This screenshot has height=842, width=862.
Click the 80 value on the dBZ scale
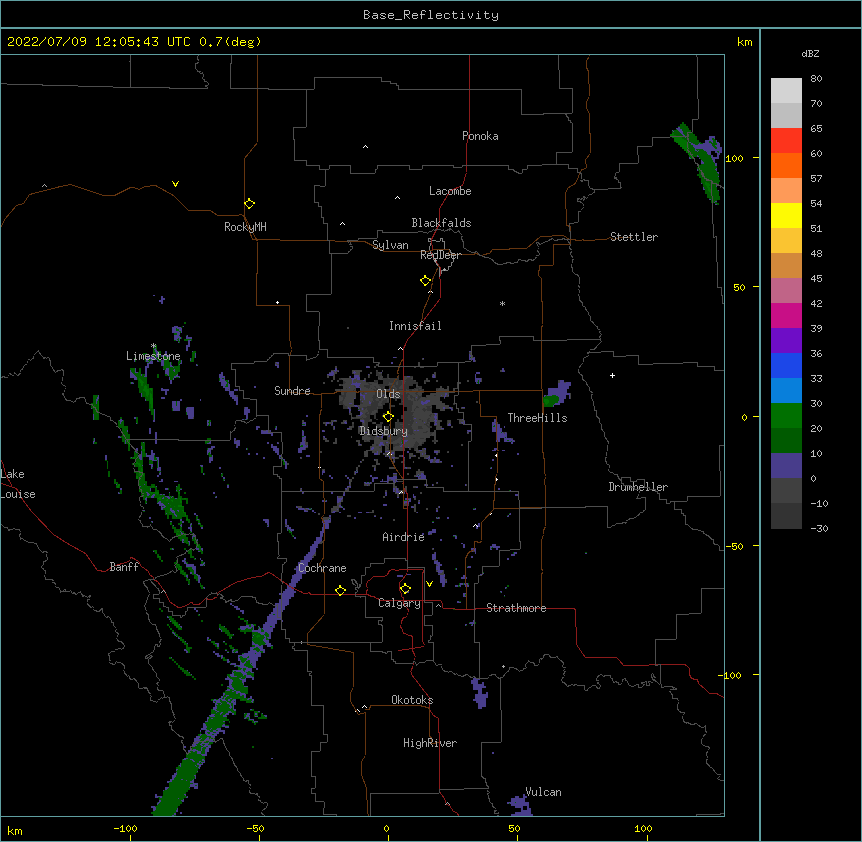click(816, 79)
